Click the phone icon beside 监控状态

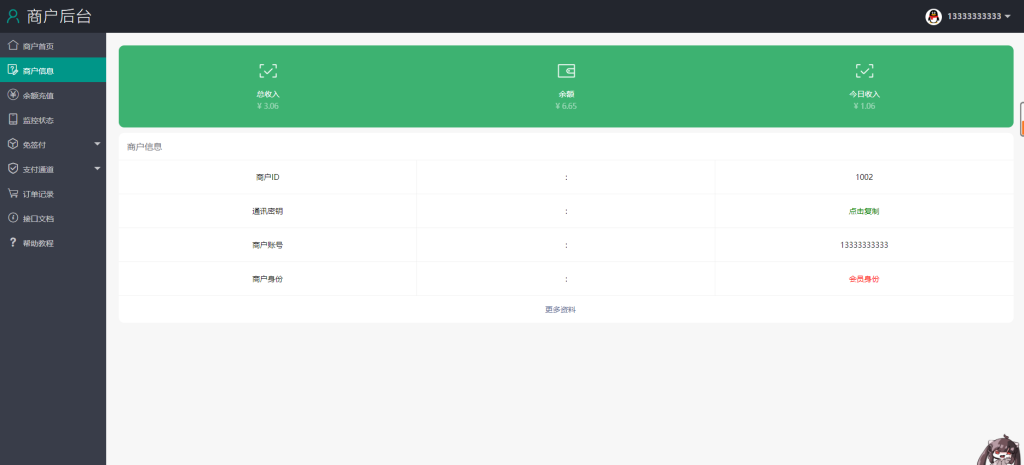(12, 120)
